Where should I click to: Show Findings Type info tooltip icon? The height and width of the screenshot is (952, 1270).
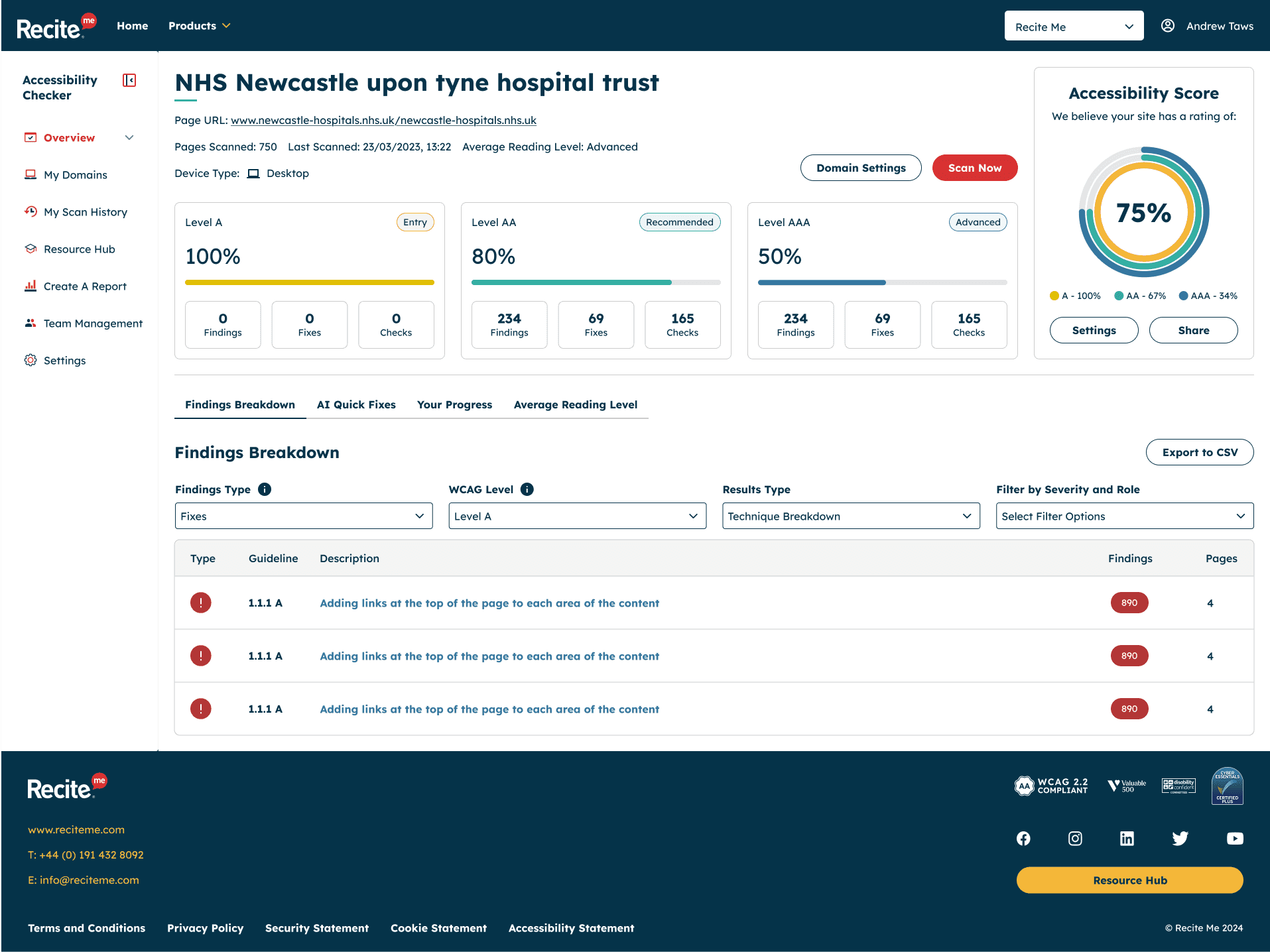pos(265,489)
